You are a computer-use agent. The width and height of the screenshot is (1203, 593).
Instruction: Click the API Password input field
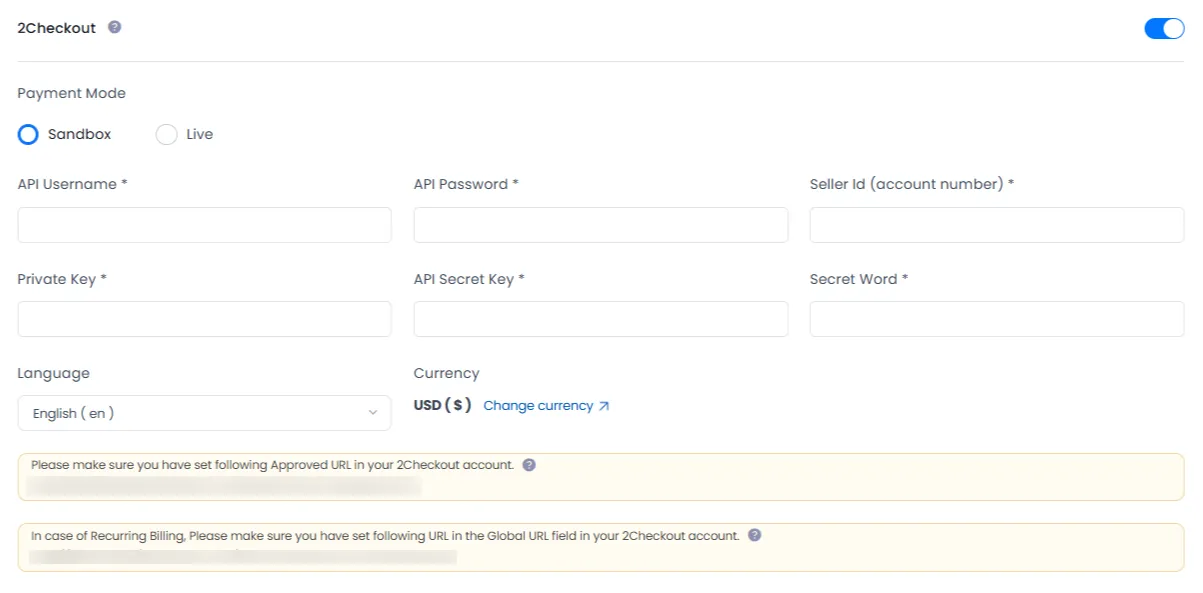600,224
